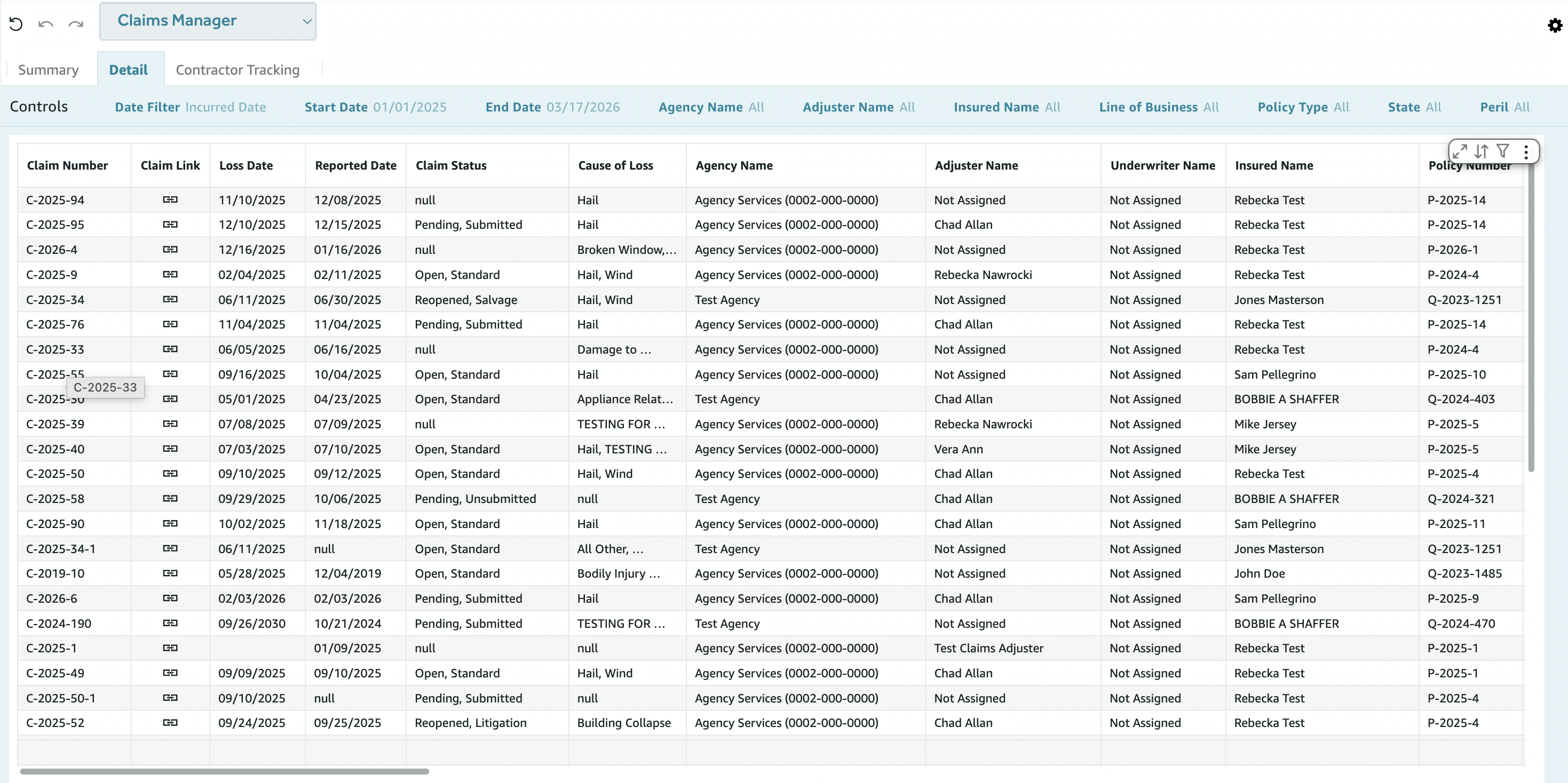Click the Claim Status column header
This screenshot has width=1568, height=783.
pos(450,165)
